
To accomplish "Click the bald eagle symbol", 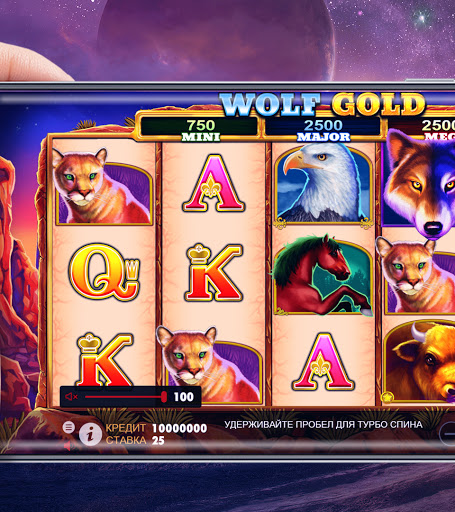I will point(324,184).
